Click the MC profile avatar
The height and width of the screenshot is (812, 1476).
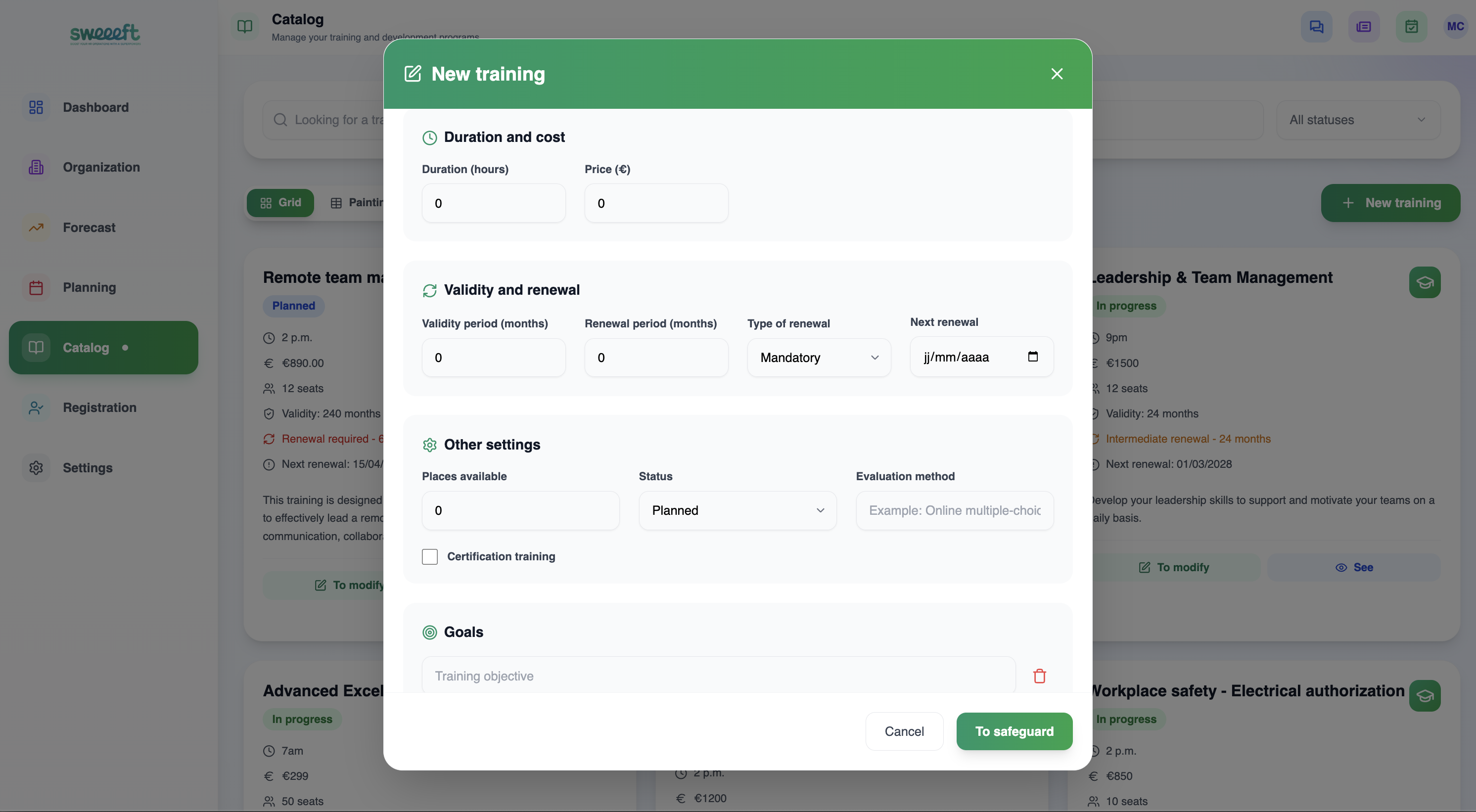pyautogui.click(x=1456, y=26)
